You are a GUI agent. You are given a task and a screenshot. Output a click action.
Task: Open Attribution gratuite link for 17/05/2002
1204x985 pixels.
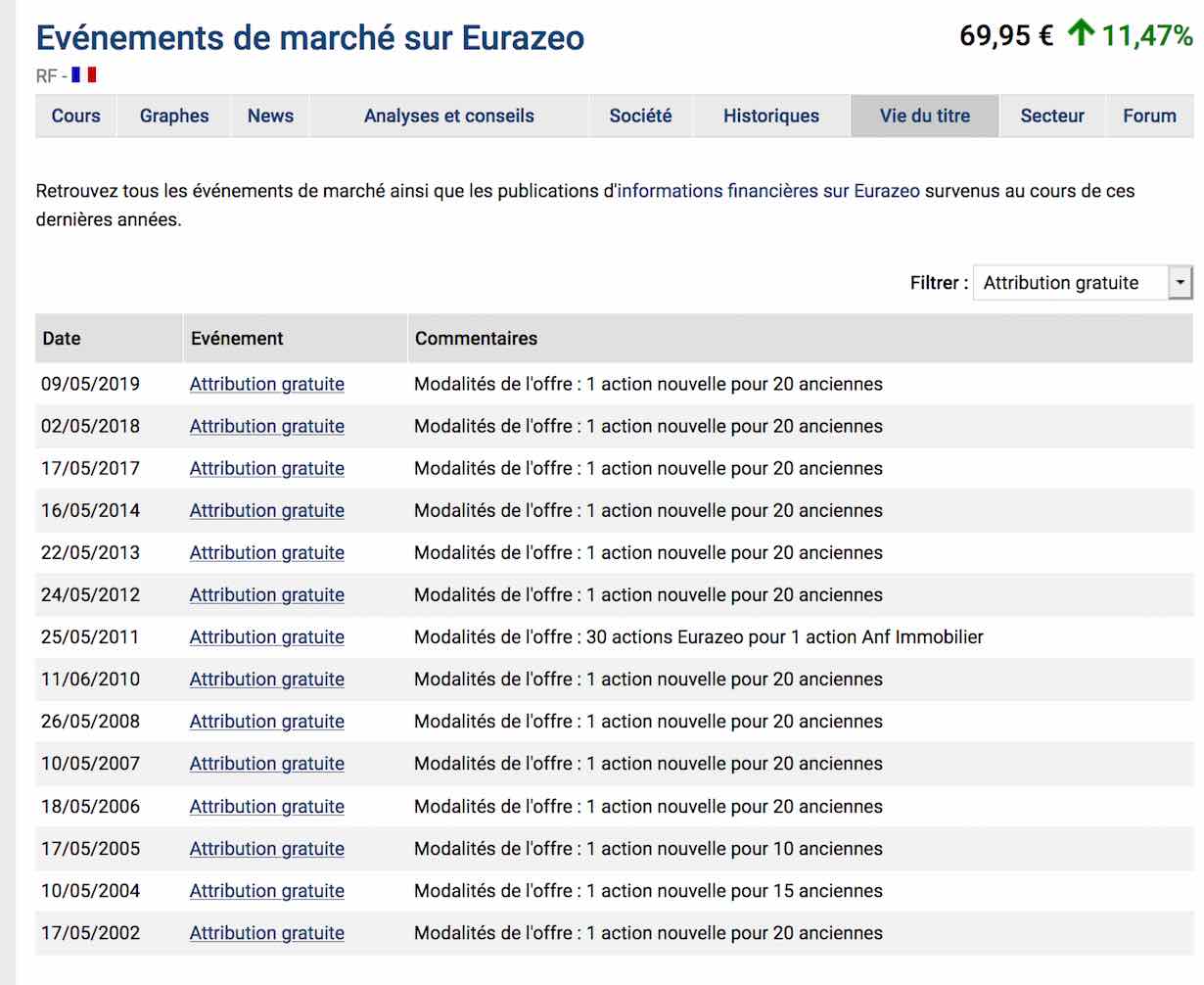[x=267, y=932]
